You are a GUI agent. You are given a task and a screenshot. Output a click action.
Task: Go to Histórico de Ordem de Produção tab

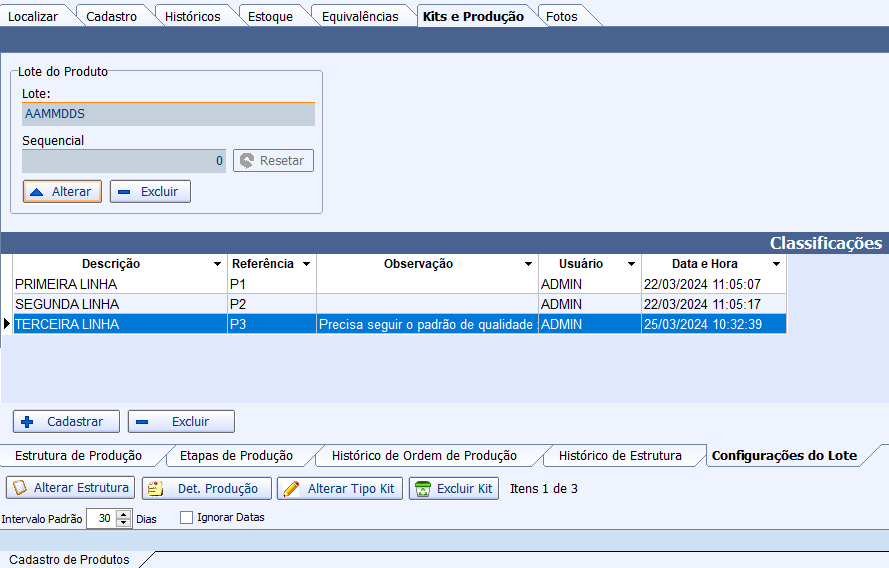pos(424,456)
